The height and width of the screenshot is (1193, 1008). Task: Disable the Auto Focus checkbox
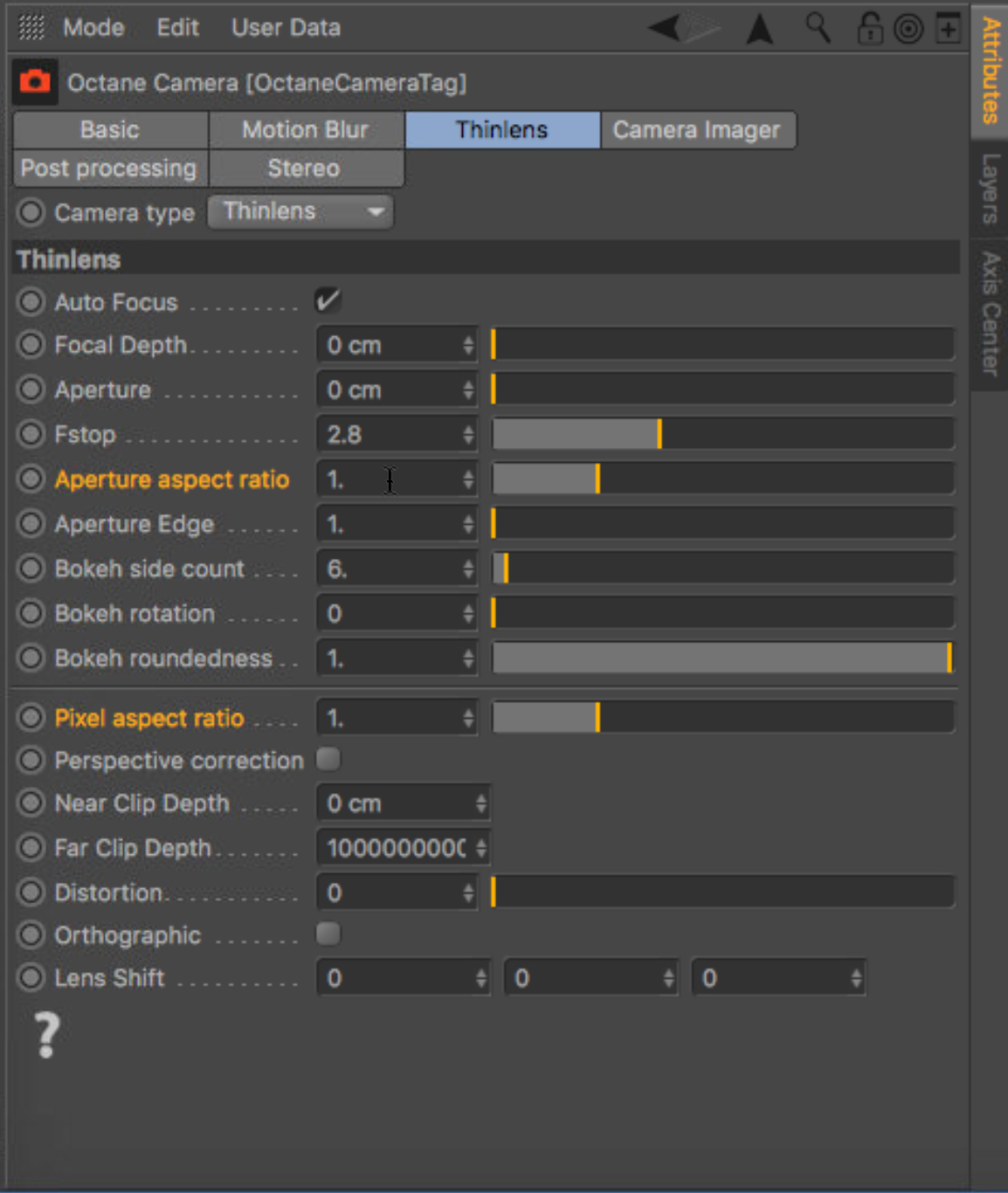pos(328,301)
